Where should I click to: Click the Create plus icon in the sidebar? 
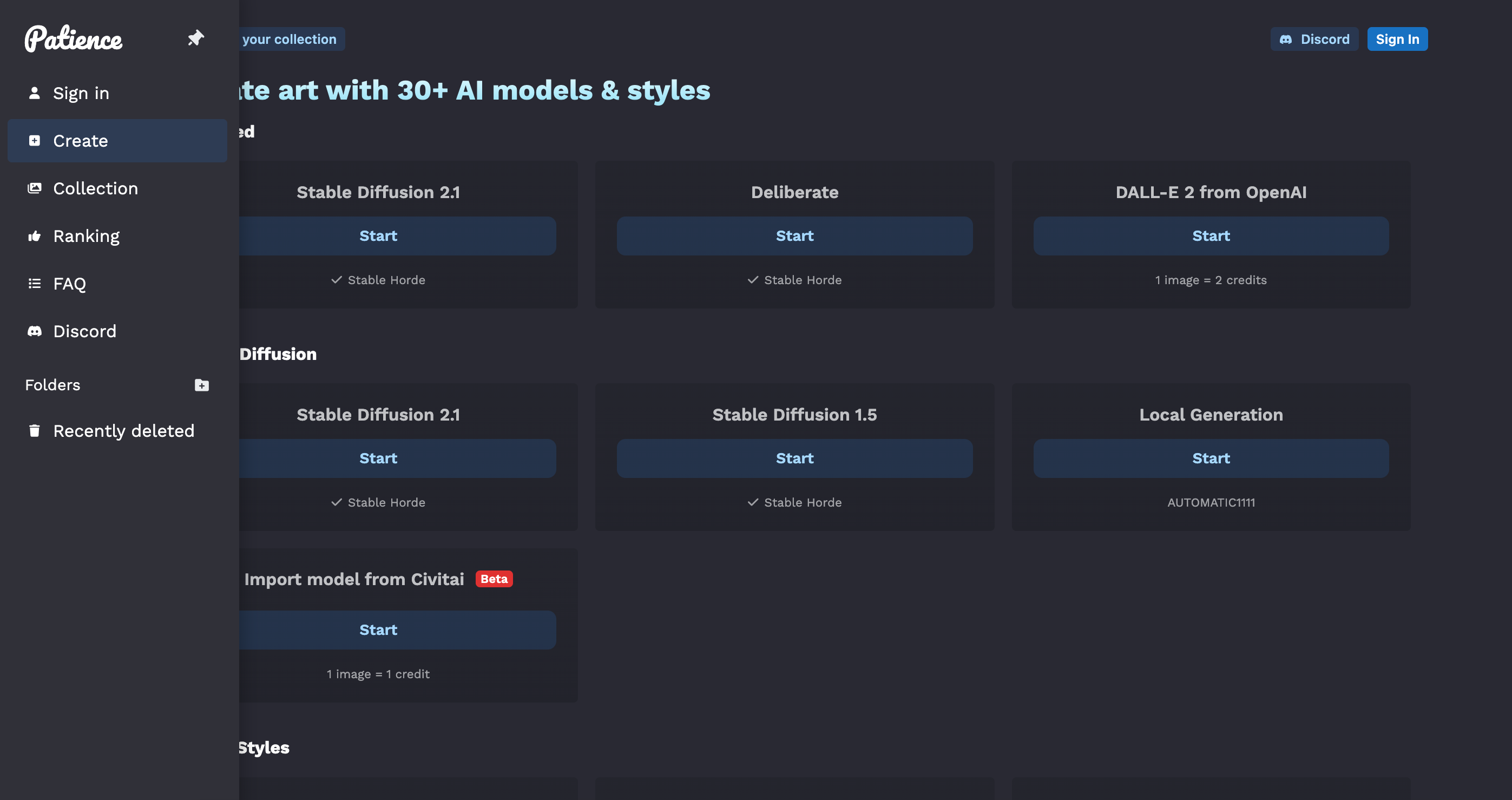pos(35,141)
